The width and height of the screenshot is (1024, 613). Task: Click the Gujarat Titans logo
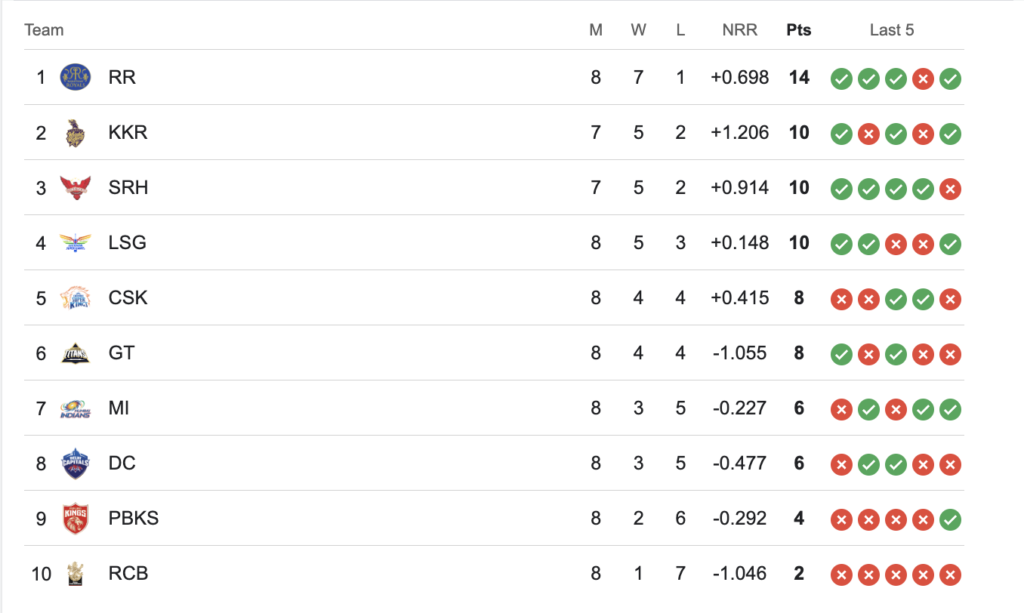coord(75,353)
